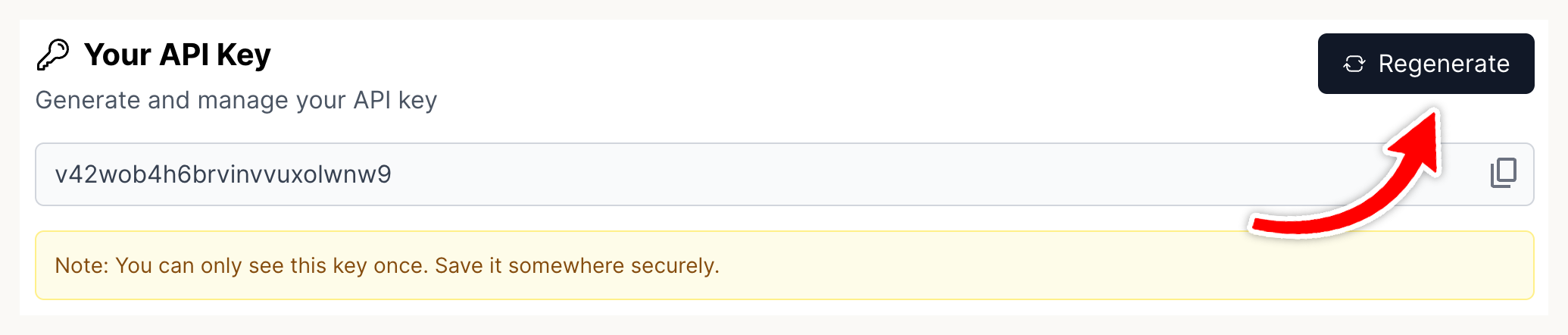
Task: Copy the API key with clipboard icon
Action: pos(1503,174)
